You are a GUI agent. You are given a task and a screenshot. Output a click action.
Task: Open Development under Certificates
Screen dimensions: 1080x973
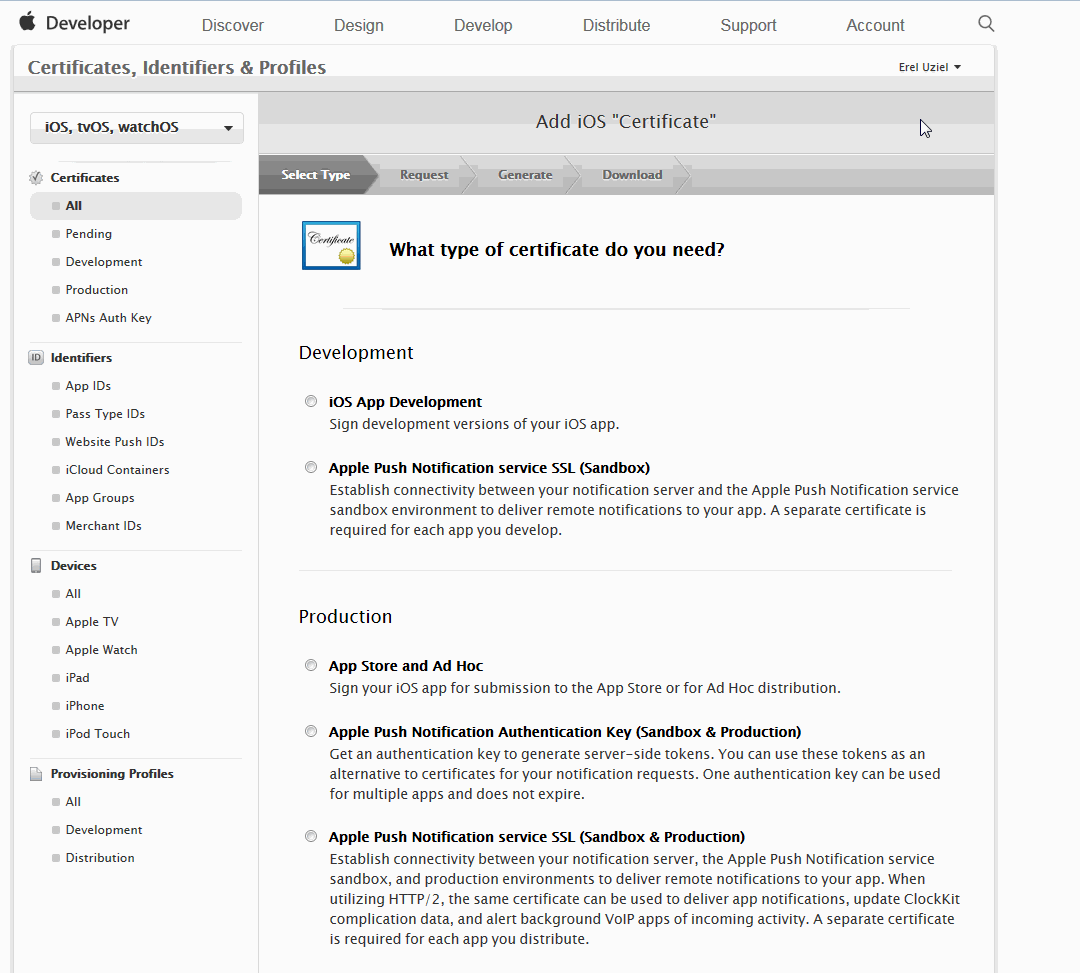click(103, 262)
